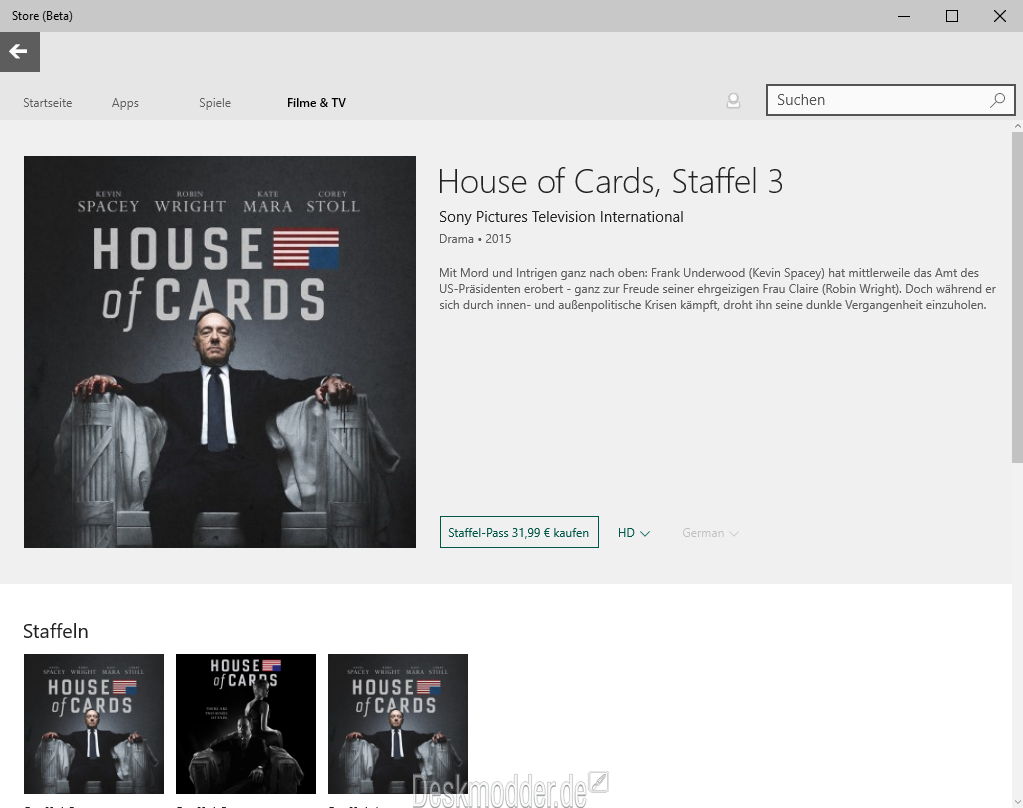1023x808 pixels.
Task: Click the Drama • 2015 genre line
Action: 475,239
